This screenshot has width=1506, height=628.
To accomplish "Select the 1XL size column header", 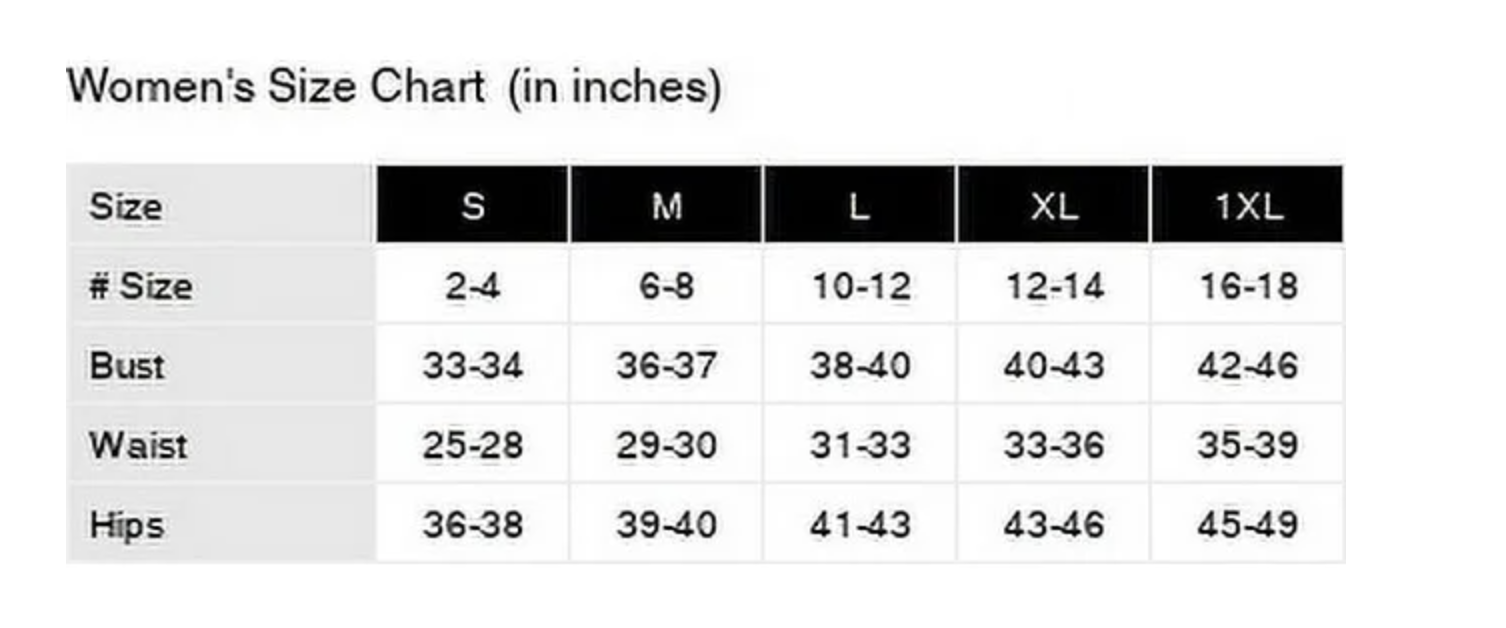I will (x=1248, y=205).
